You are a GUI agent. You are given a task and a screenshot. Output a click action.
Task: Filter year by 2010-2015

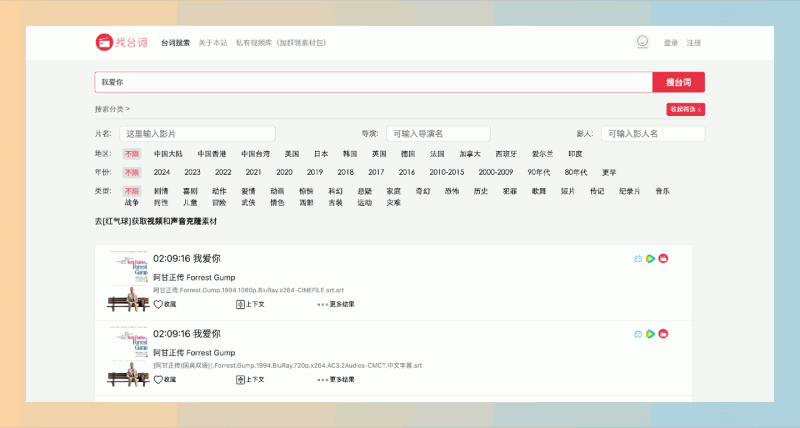(447, 172)
